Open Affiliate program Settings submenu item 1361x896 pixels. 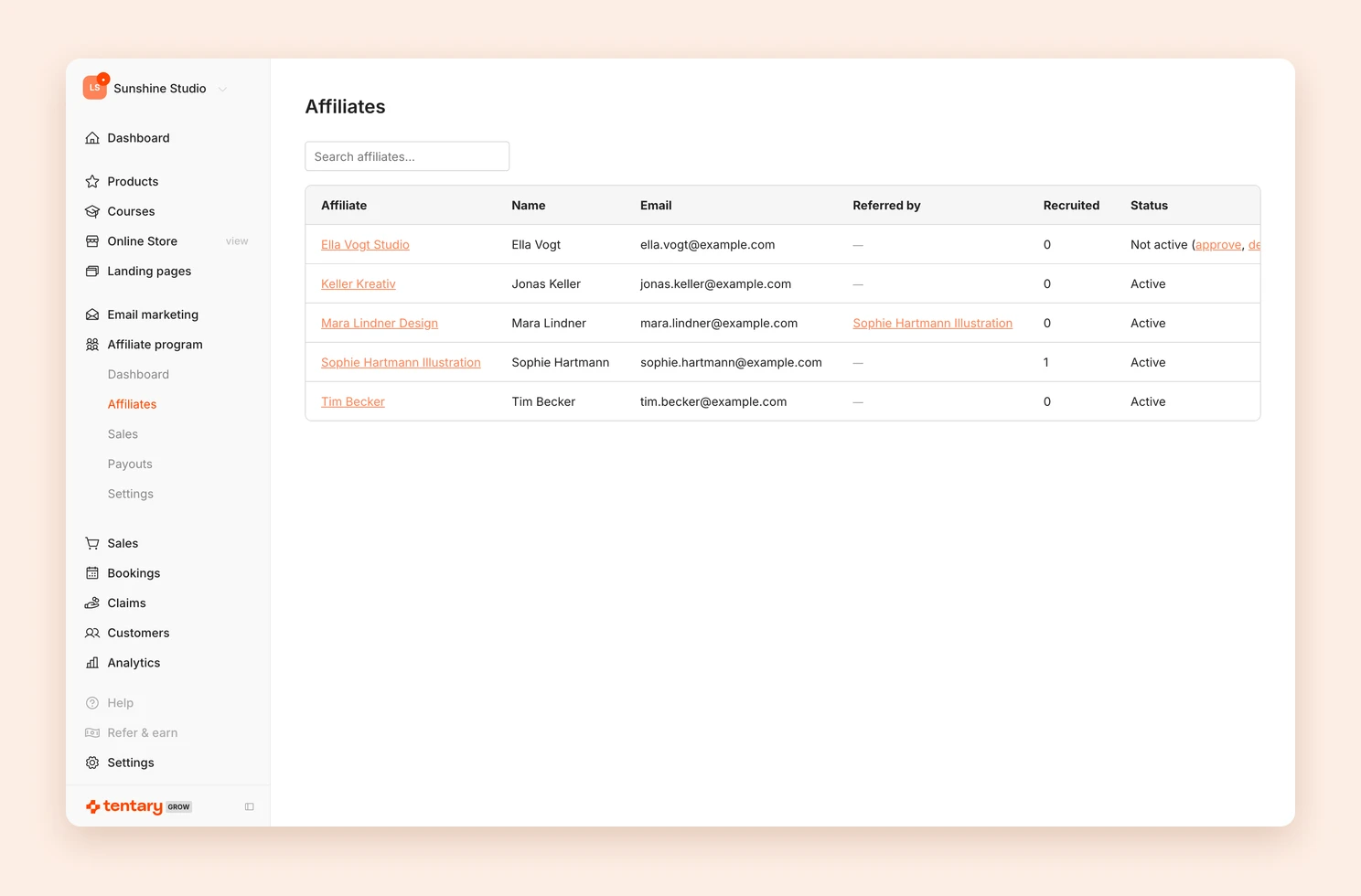coord(131,494)
